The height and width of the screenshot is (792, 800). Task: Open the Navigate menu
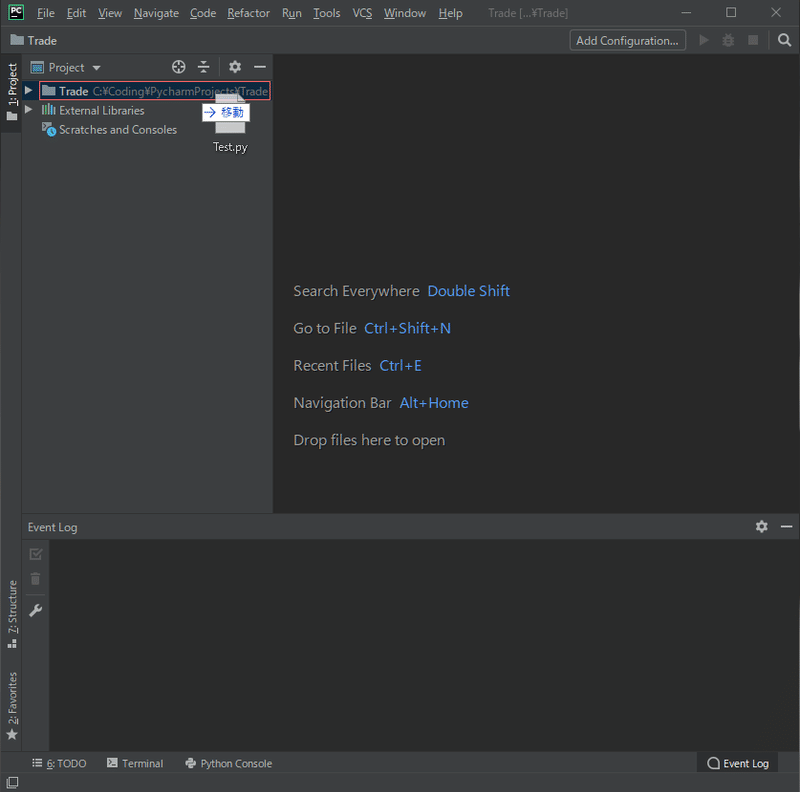coord(156,13)
